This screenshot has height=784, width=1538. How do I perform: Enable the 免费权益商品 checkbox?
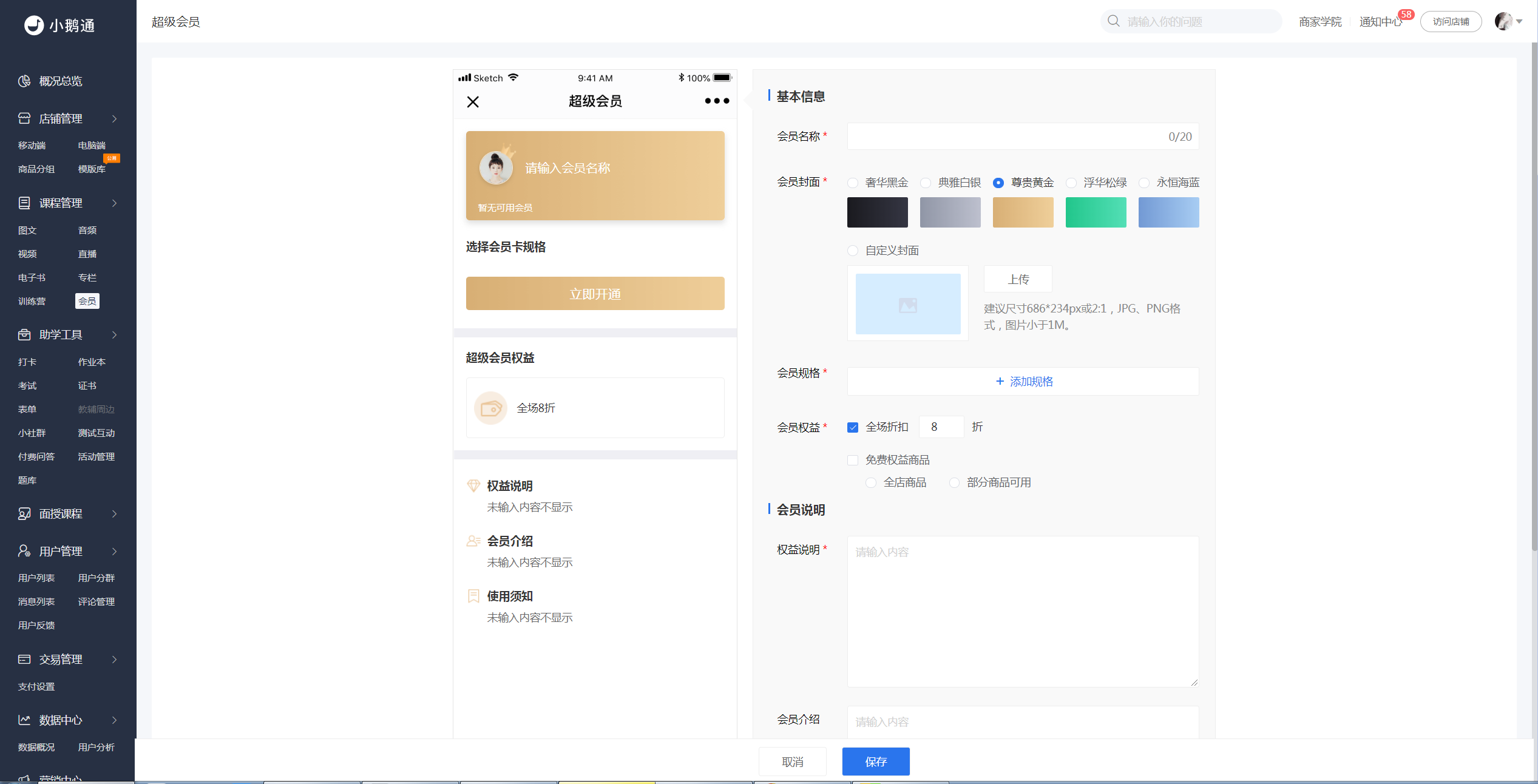[853, 460]
